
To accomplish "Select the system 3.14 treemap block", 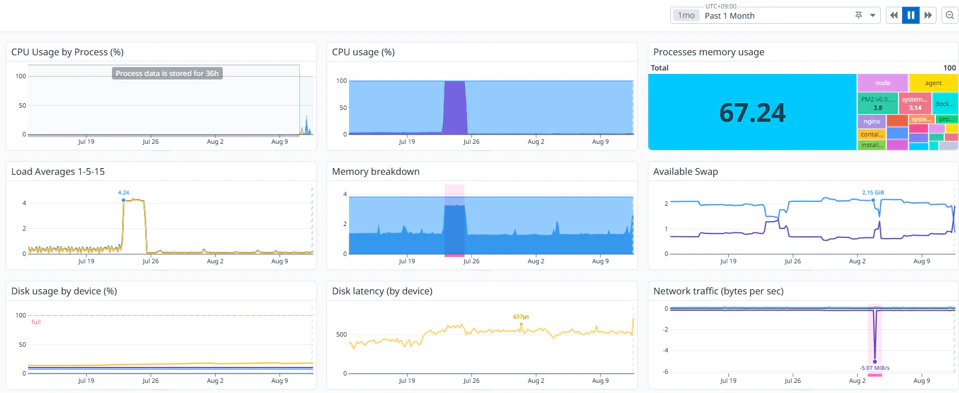I will 915,103.
